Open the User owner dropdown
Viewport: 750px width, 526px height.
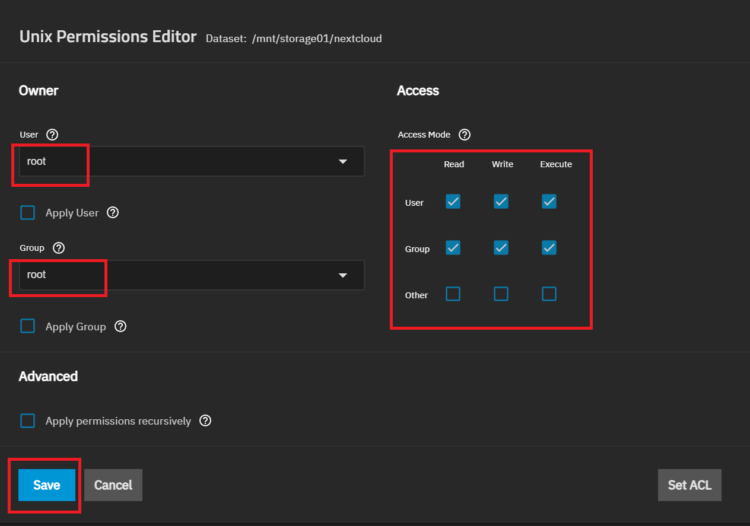(x=190, y=162)
